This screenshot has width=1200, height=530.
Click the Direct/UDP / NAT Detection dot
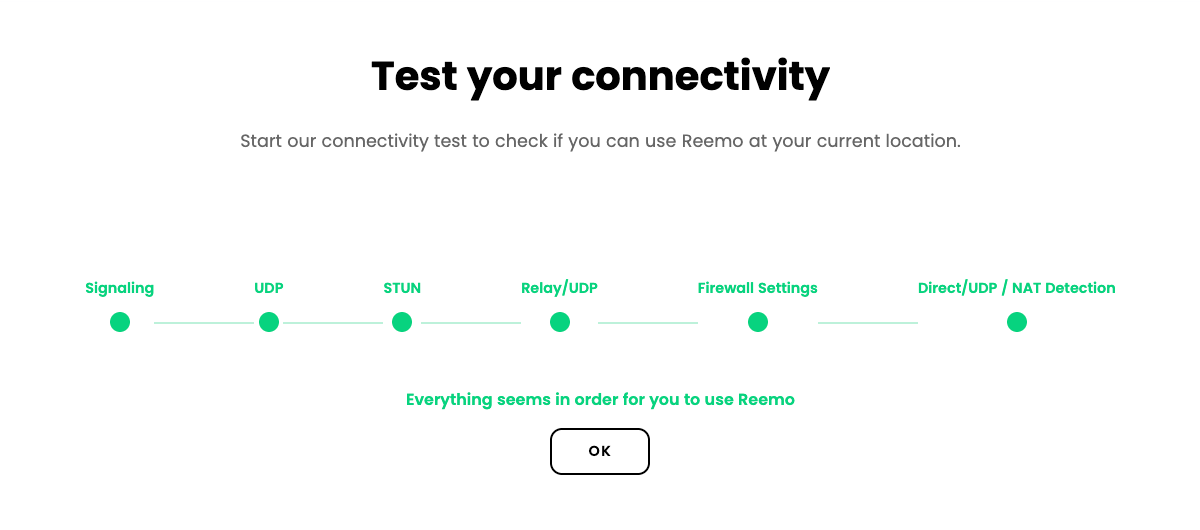tap(1017, 322)
